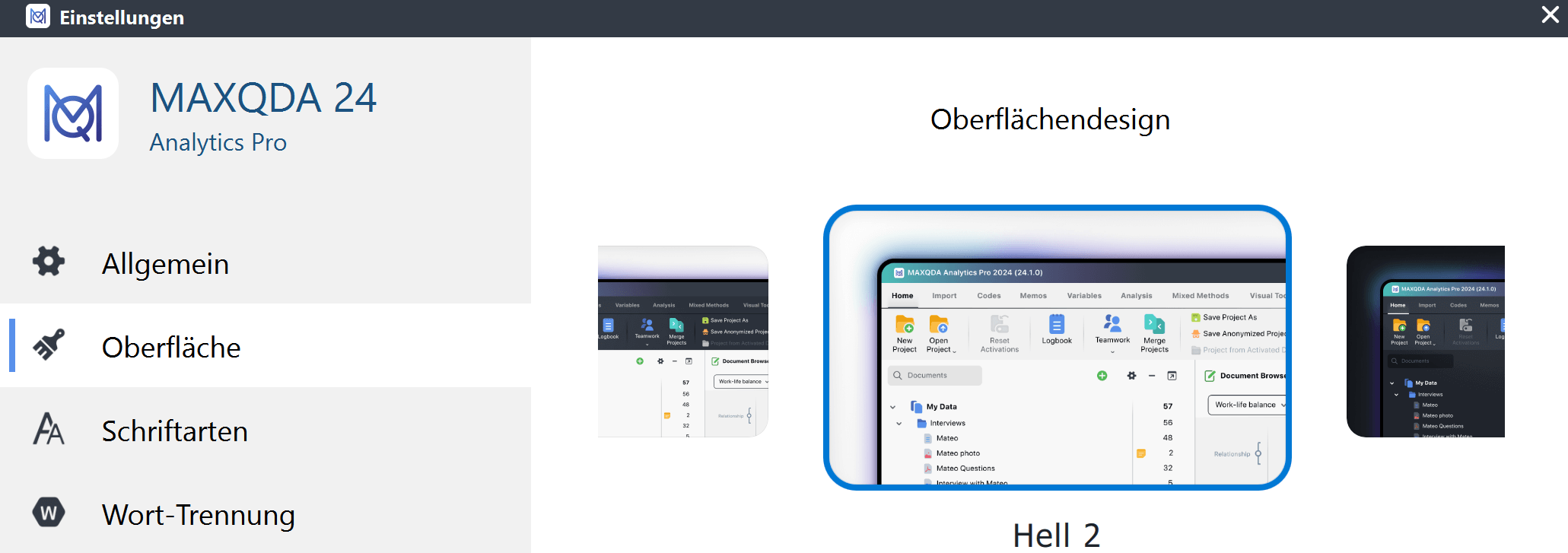Close the Einstellungen window
The height and width of the screenshot is (553, 1568).
coord(1550,15)
